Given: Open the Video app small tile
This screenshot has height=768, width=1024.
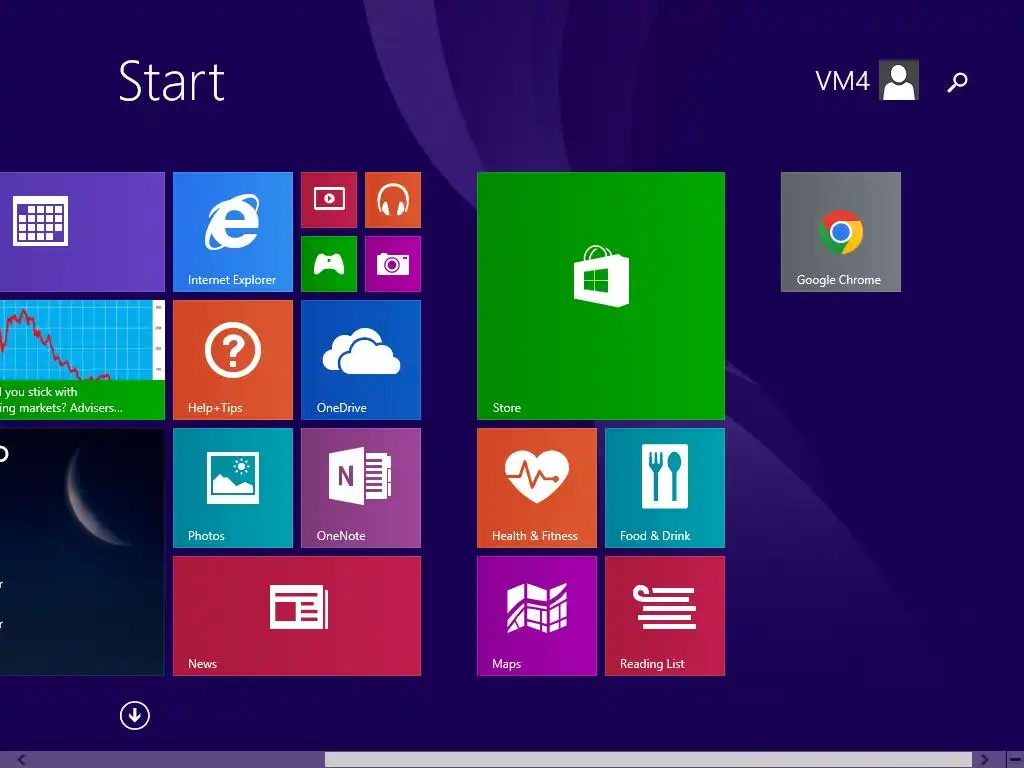Looking at the screenshot, I should (x=329, y=200).
